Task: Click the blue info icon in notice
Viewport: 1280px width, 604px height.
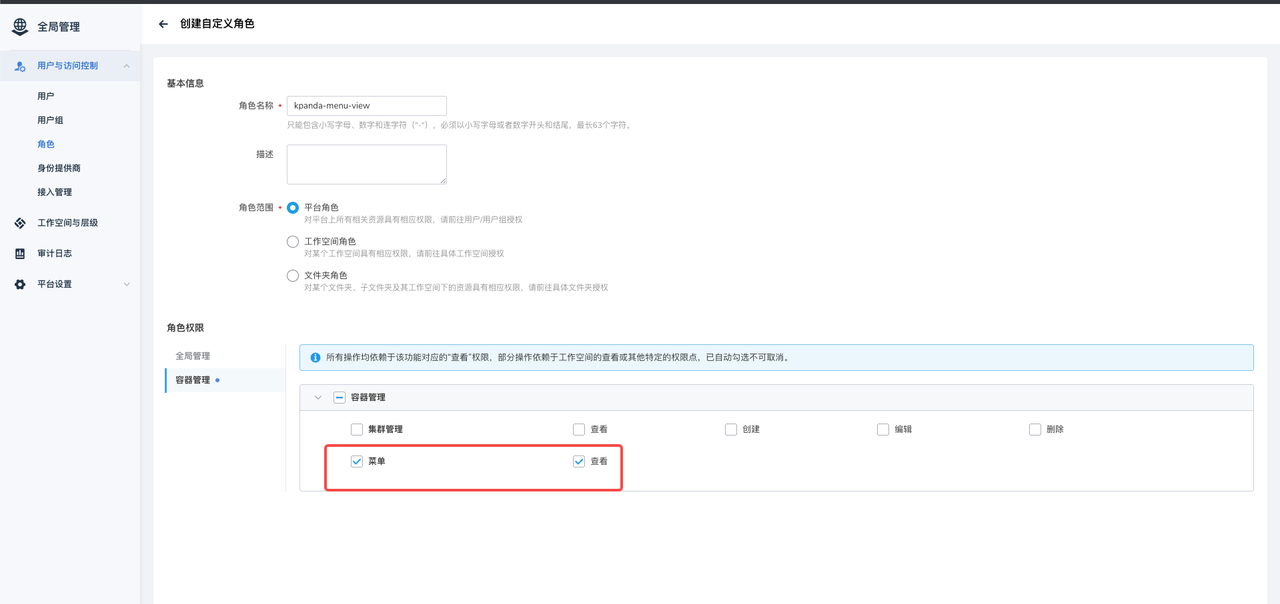Action: point(315,357)
